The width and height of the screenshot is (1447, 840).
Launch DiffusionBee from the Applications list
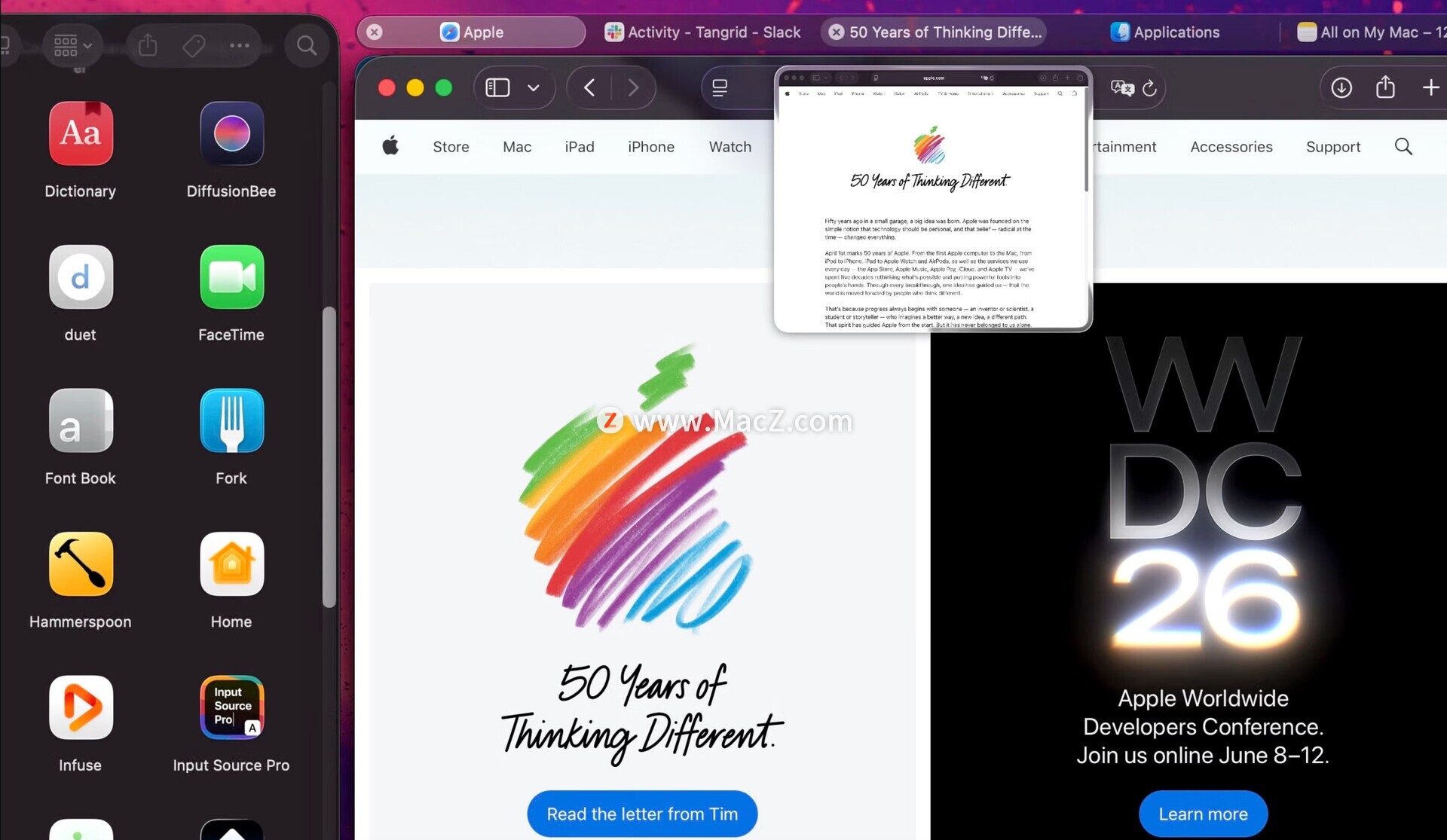pyautogui.click(x=231, y=133)
